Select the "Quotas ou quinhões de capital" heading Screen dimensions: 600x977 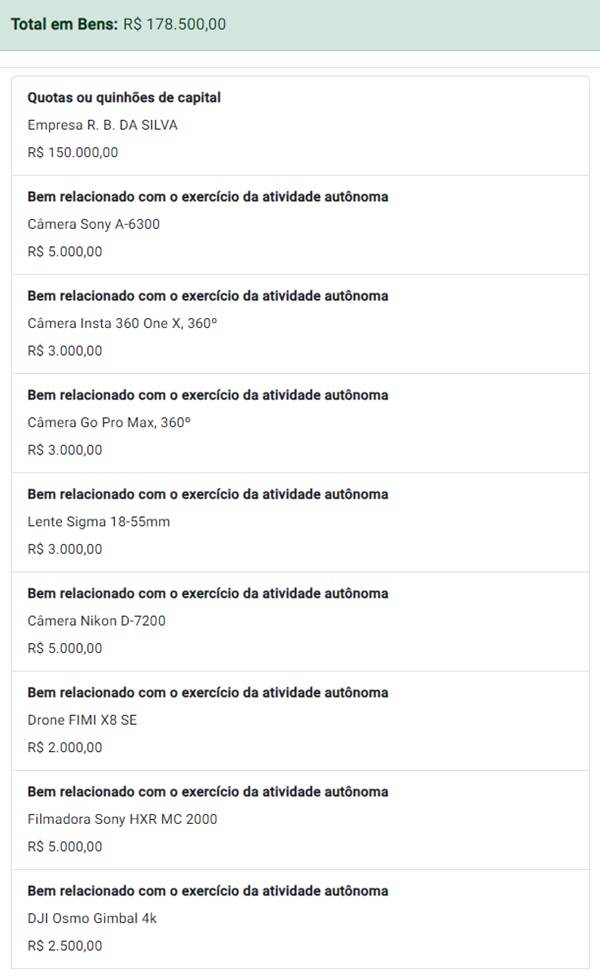(x=124, y=98)
